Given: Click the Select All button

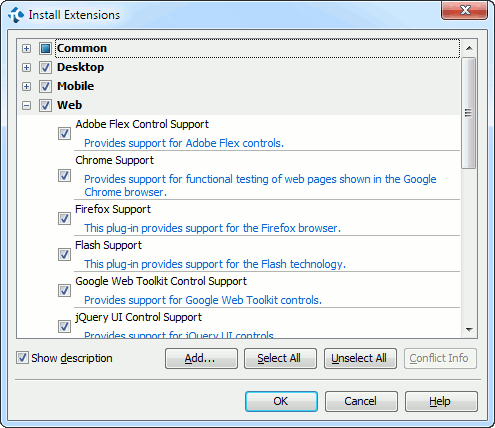Looking at the screenshot, I should tap(280, 358).
